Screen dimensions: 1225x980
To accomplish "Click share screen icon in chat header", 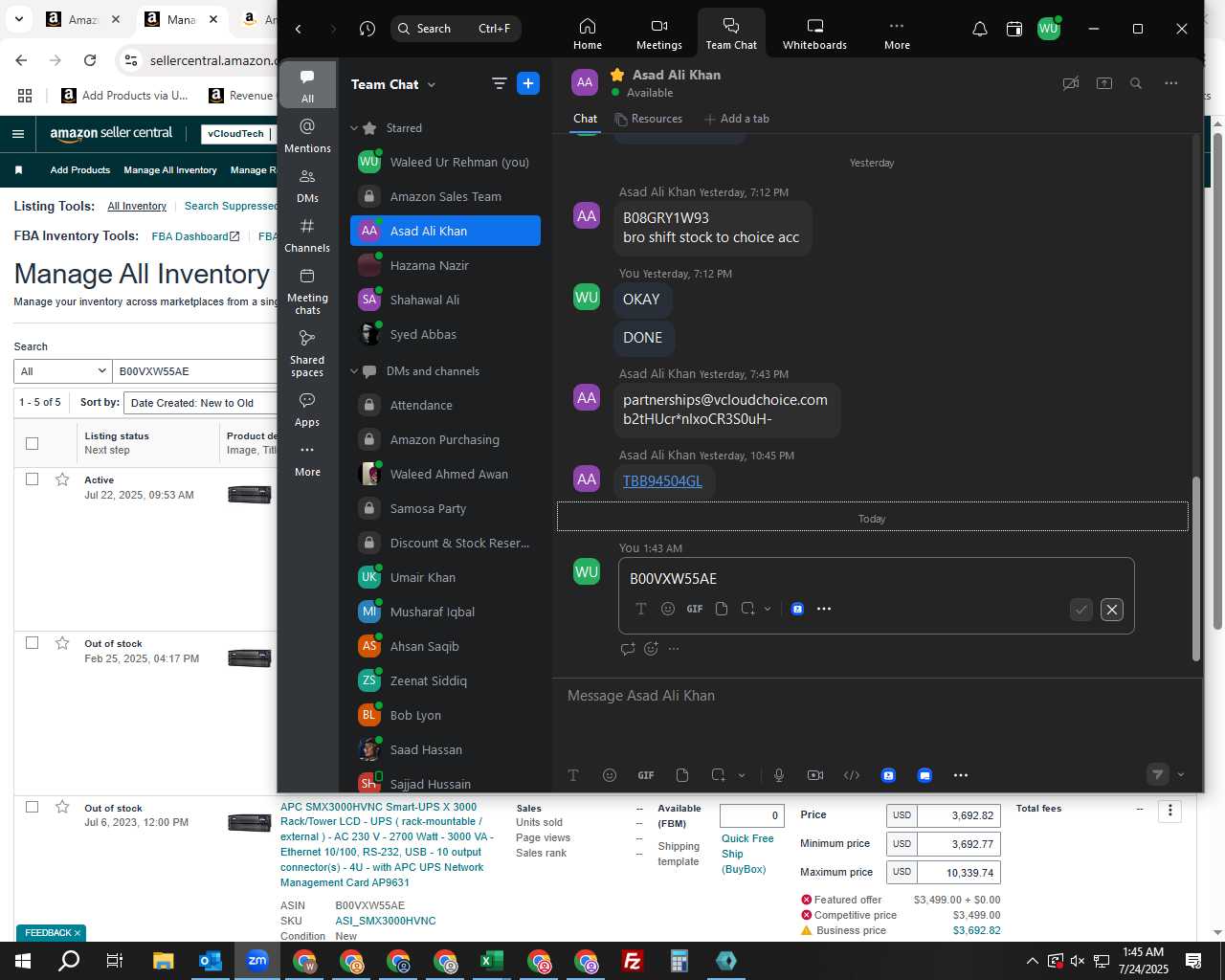I will click(x=1104, y=83).
